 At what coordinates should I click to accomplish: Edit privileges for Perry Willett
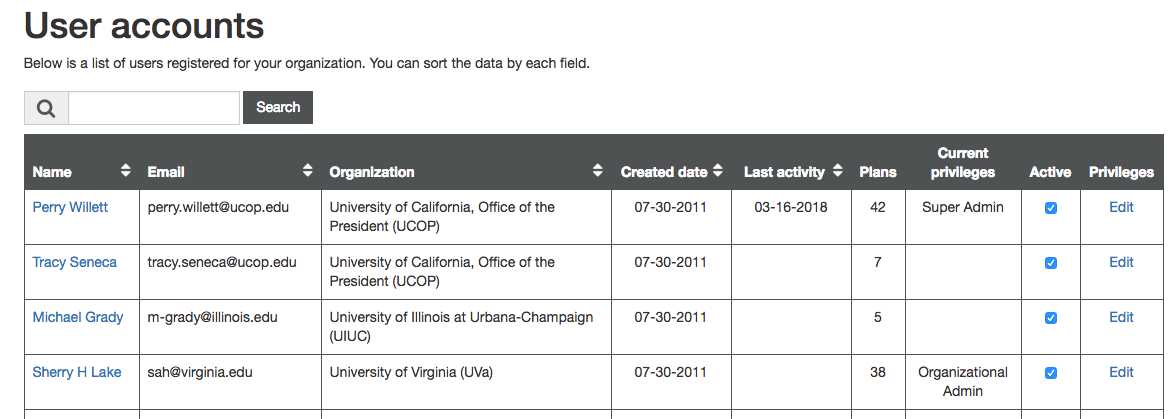pos(1121,207)
